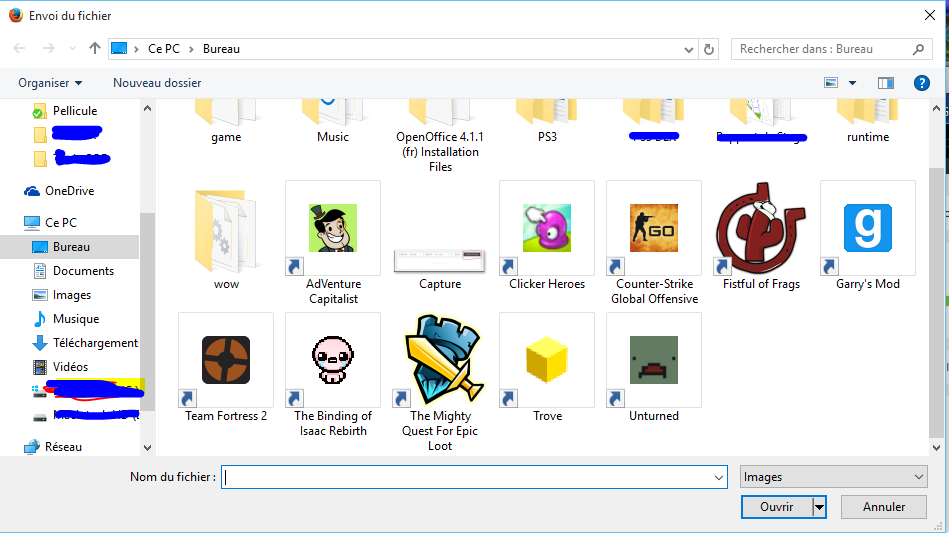Open the AdVenture Capitalist shortcut icon

[333, 228]
